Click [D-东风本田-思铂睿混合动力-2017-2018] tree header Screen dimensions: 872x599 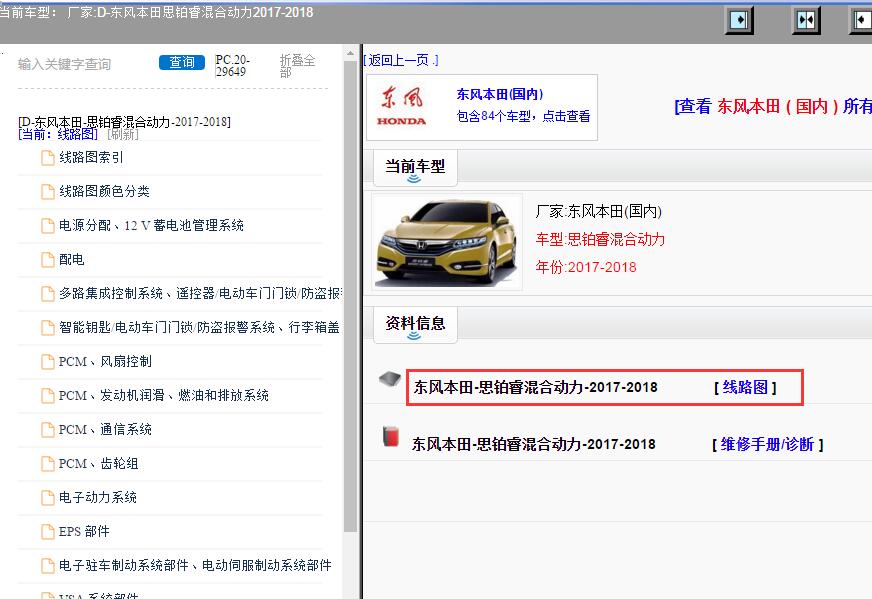click(x=124, y=122)
